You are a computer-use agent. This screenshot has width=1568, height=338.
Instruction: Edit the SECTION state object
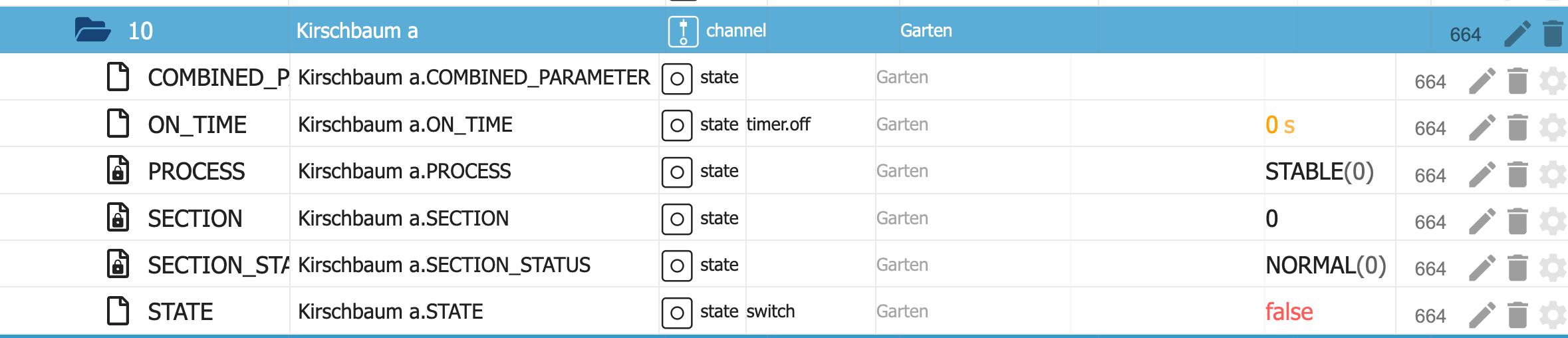coord(1482,222)
